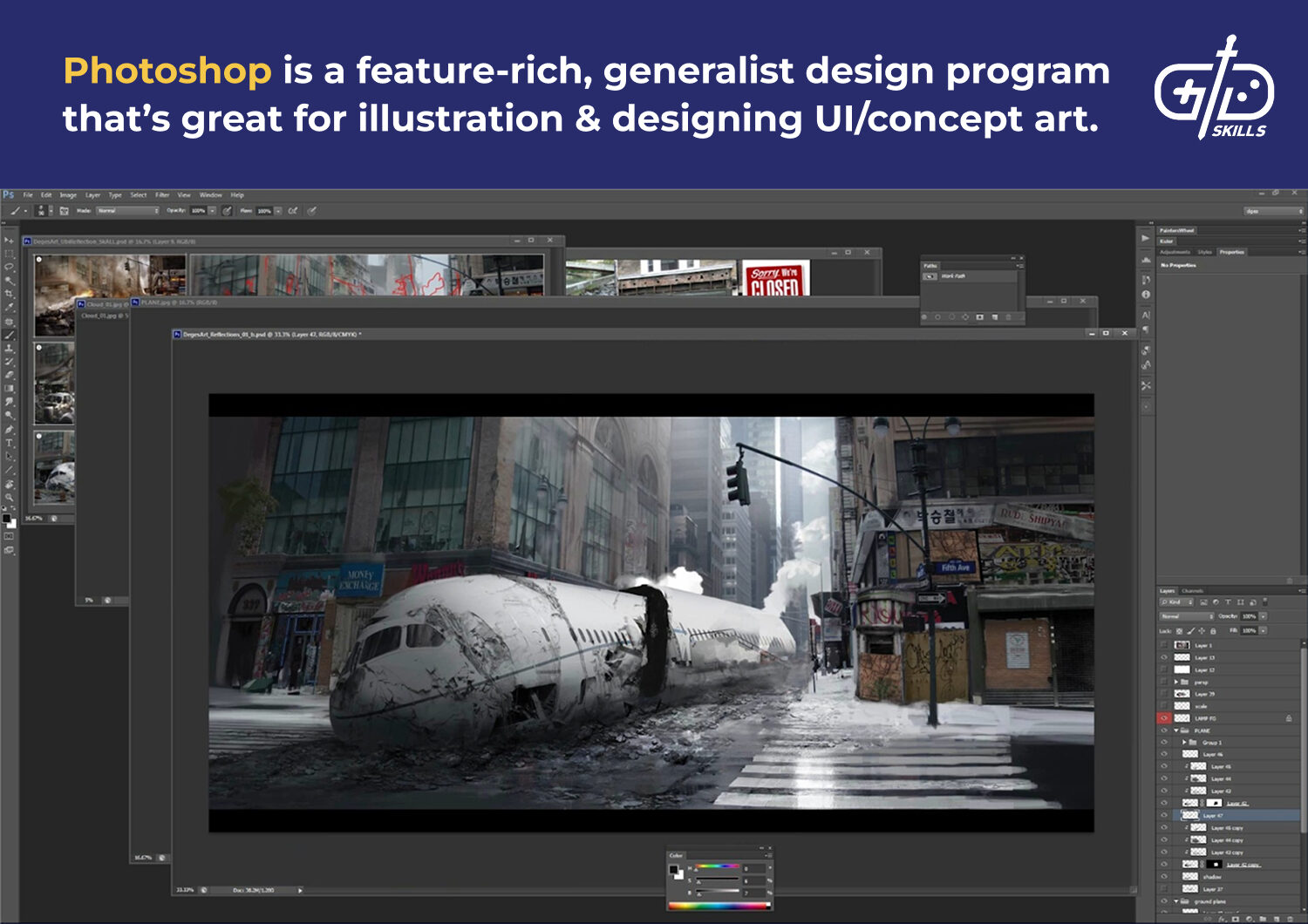Click the Tool Presets crossed-tools icon
The width and height of the screenshot is (1308, 924).
(1146, 385)
